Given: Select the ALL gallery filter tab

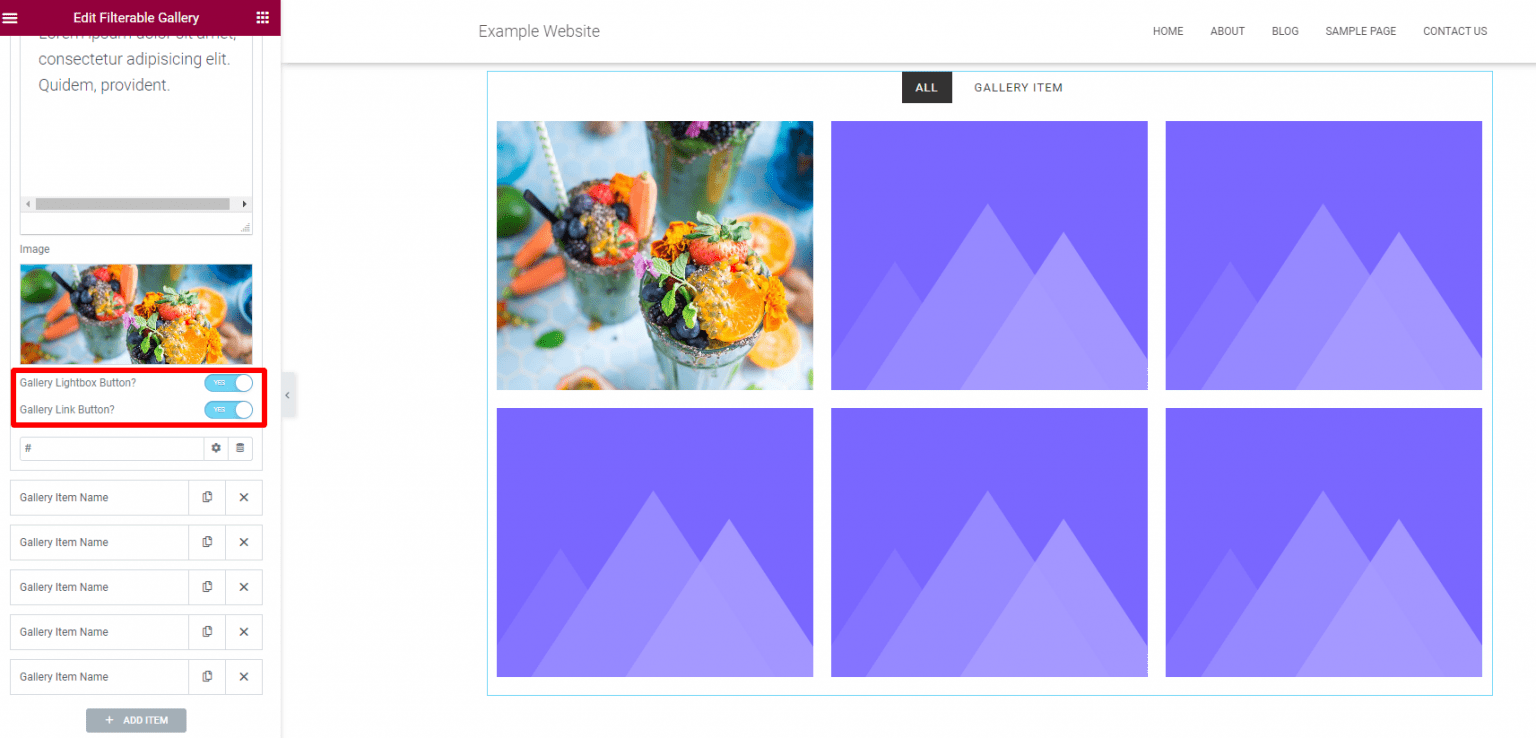Looking at the screenshot, I should coord(927,88).
